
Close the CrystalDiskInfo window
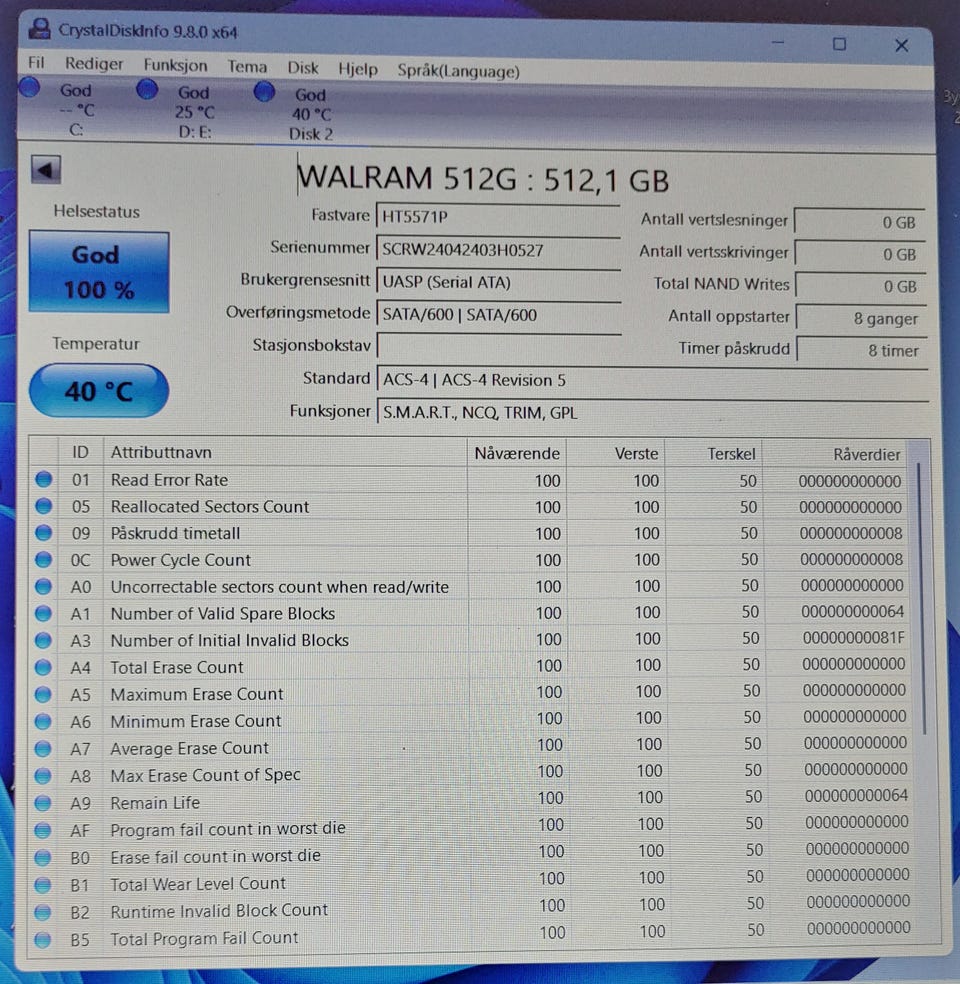(902, 45)
